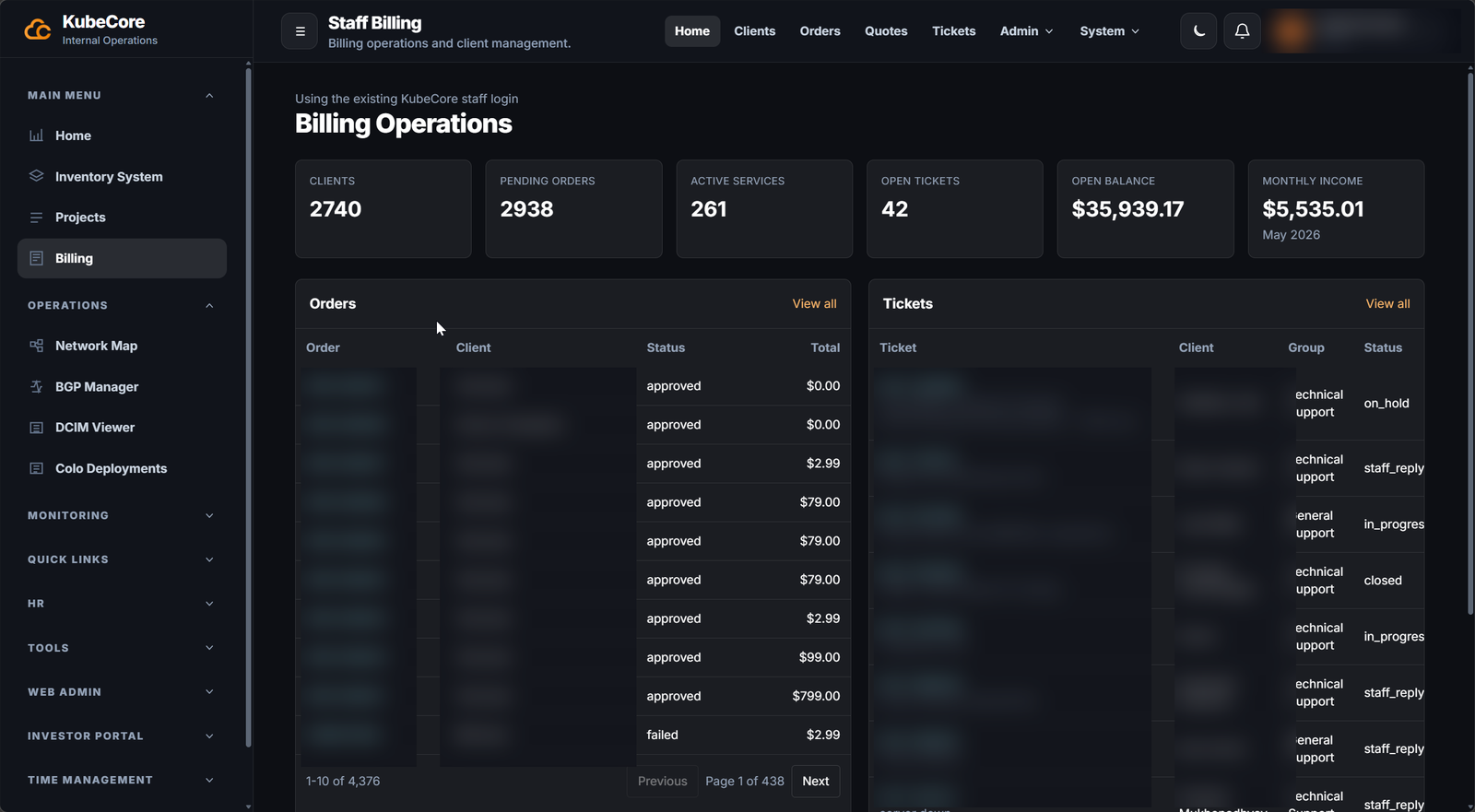
Task: Expand the HR section
Action: [x=209, y=604]
